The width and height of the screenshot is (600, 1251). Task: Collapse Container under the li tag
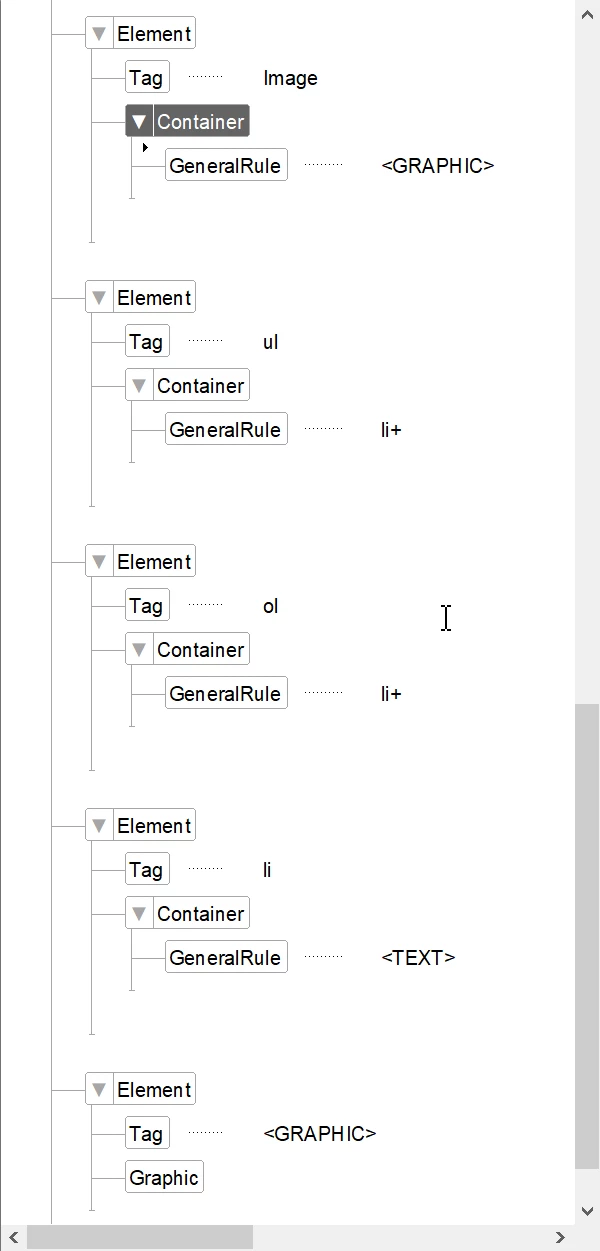click(139, 914)
